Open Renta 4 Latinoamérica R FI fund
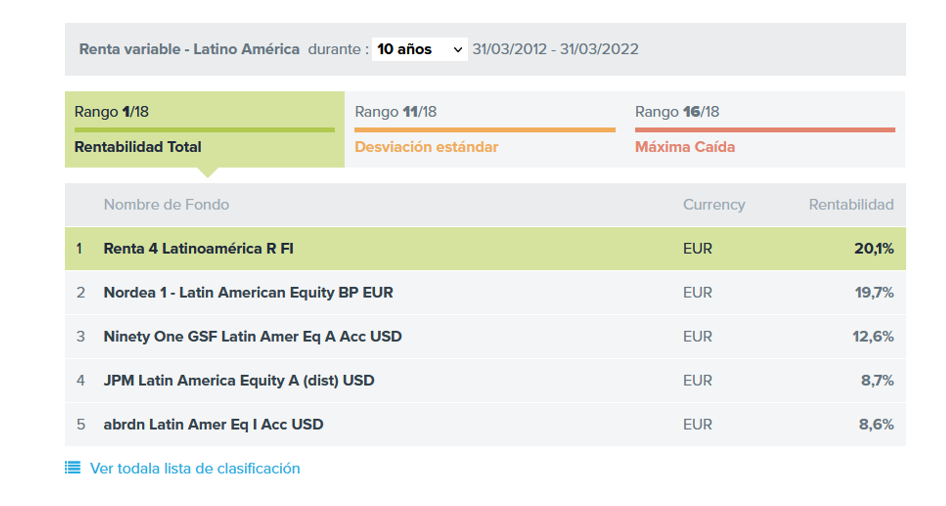 [x=198, y=248]
